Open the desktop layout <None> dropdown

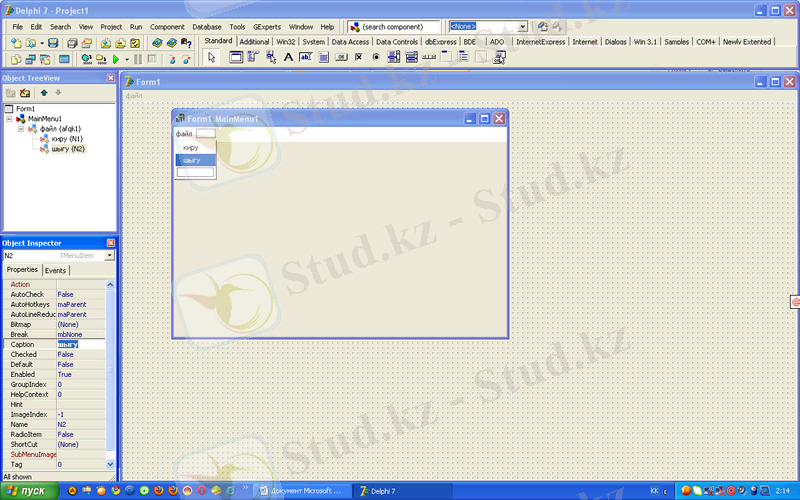pyautogui.click(x=522, y=27)
